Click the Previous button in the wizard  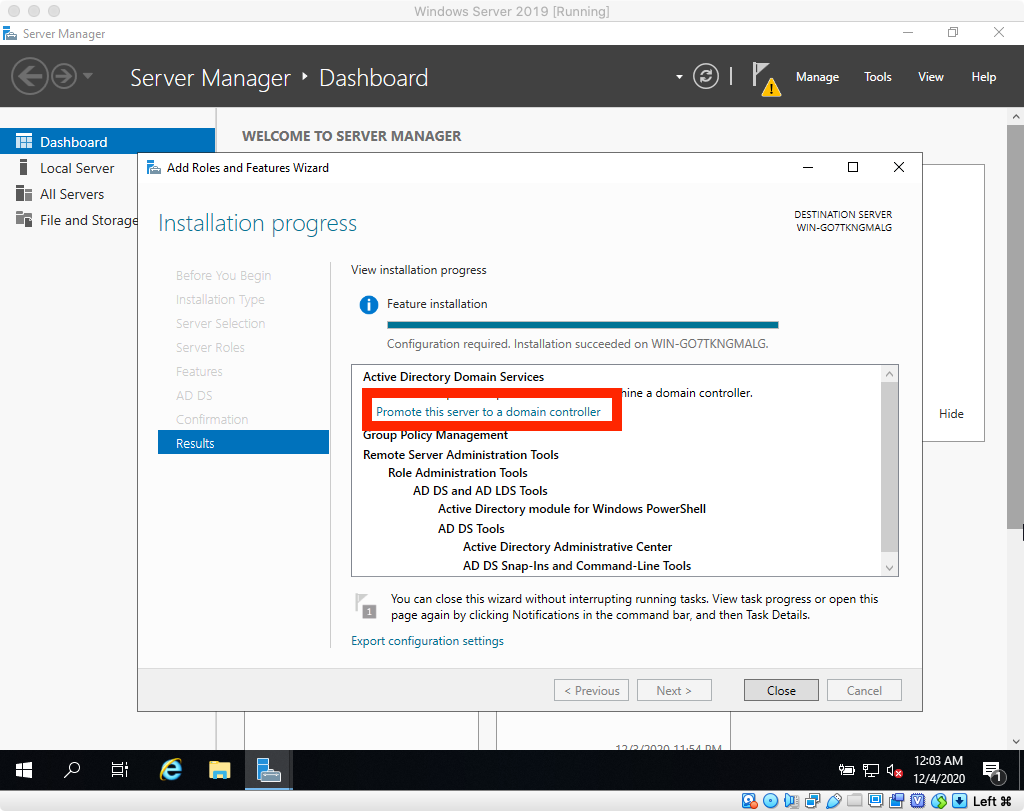pyautogui.click(x=591, y=690)
